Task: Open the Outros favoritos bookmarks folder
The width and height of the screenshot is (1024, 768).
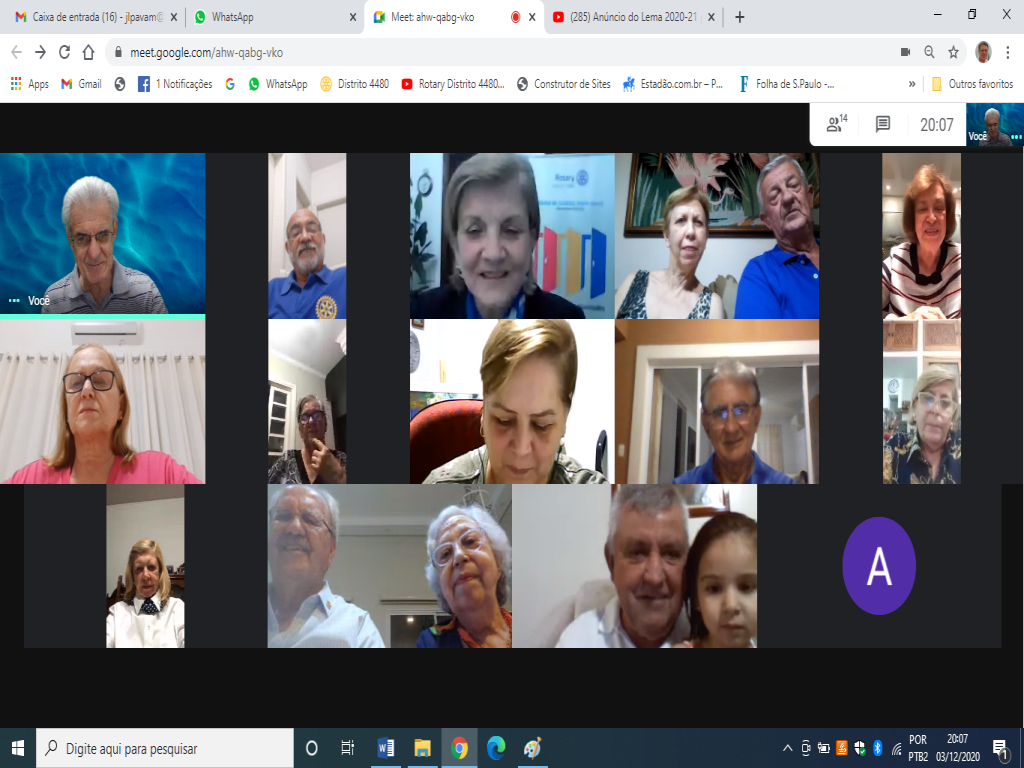Action: 972,84
